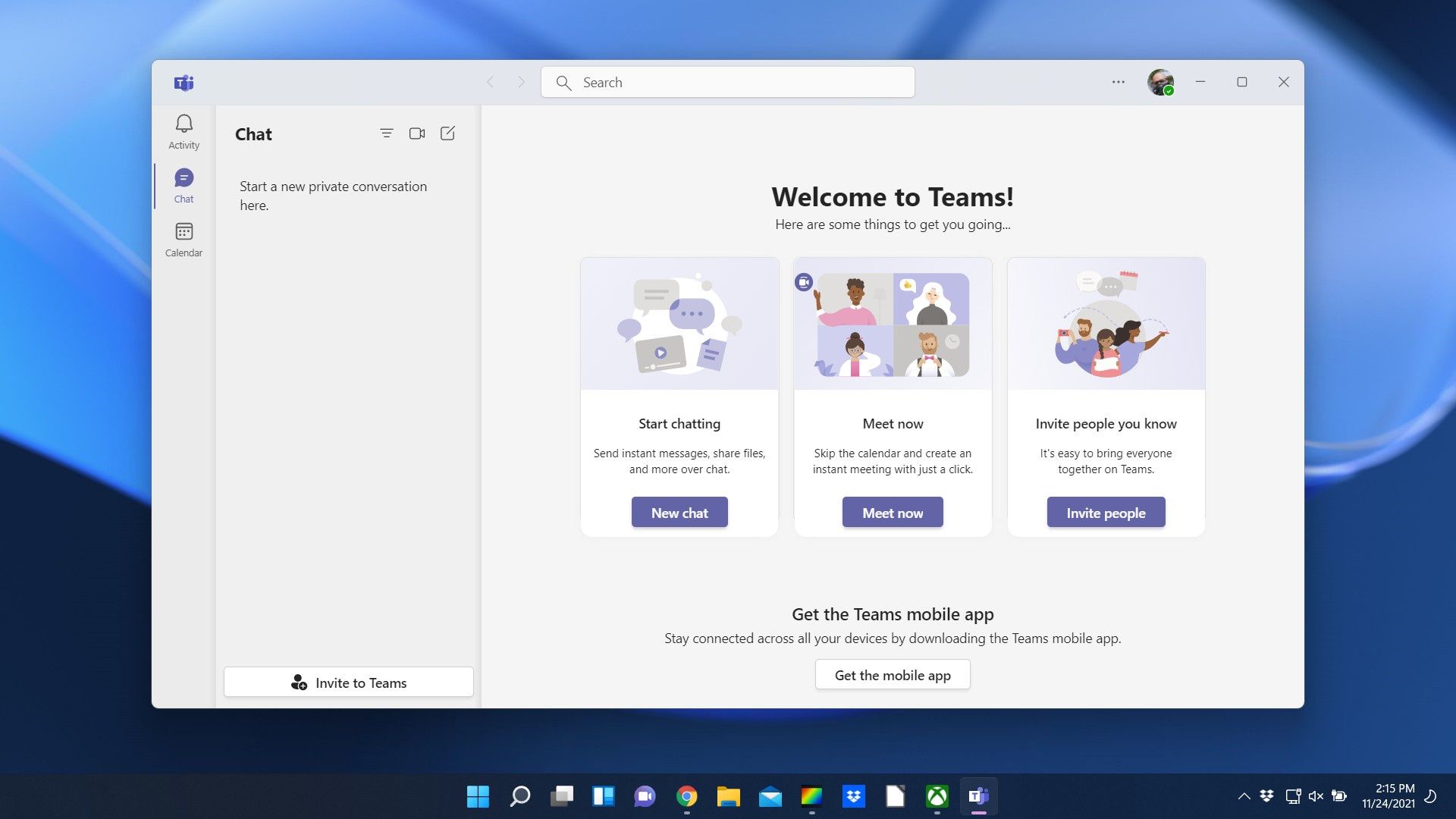The height and width of the screenshot is (819, 1456).
Task: Open the Calendar from the sidebar
Action: pos(184,240)
